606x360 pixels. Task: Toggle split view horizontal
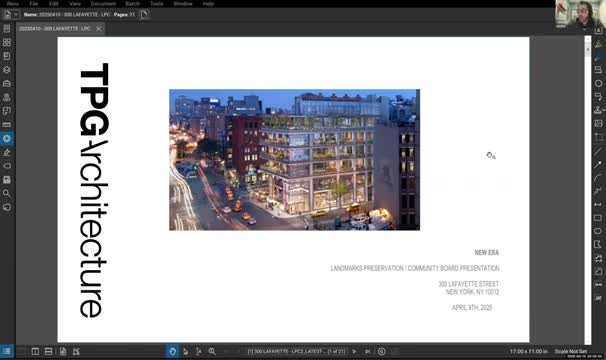pos(48,351)
